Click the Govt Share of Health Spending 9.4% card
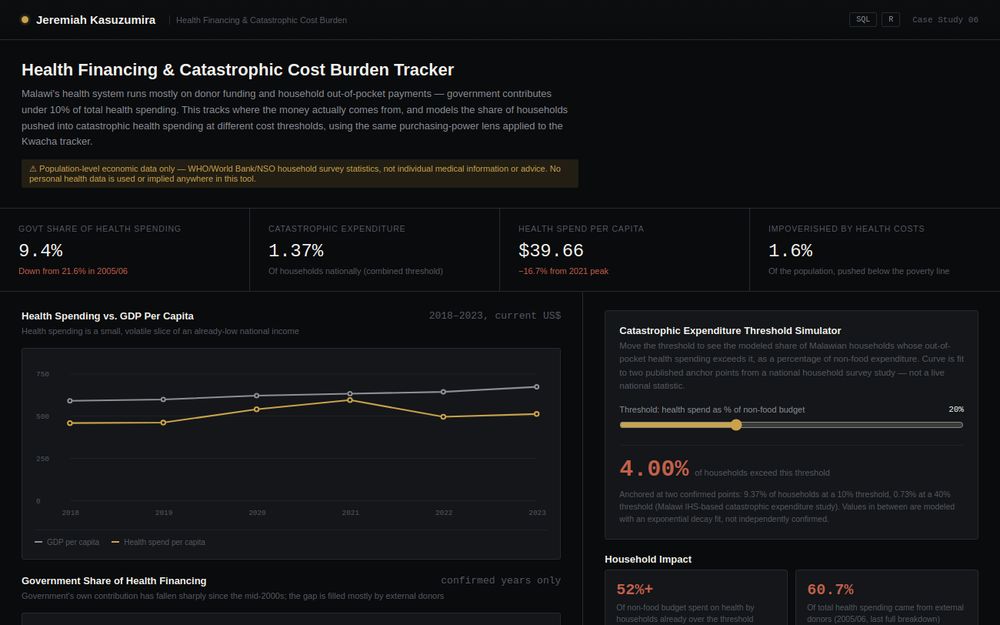 coord(124,250)
